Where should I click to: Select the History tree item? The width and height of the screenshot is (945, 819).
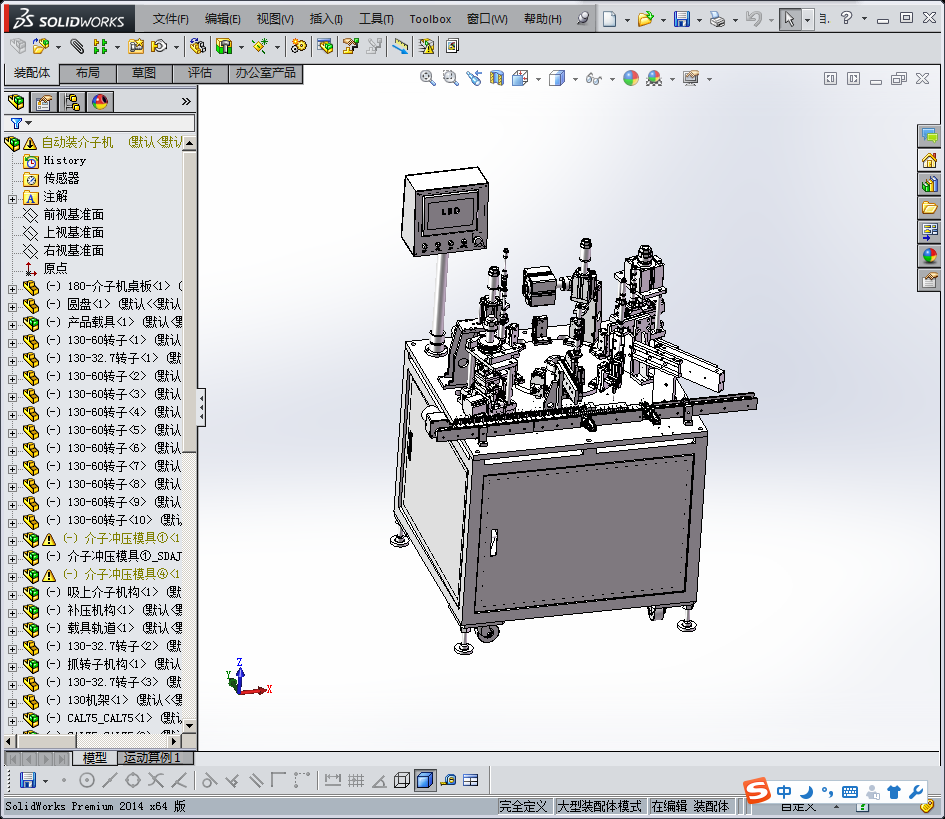click(64, 160)
